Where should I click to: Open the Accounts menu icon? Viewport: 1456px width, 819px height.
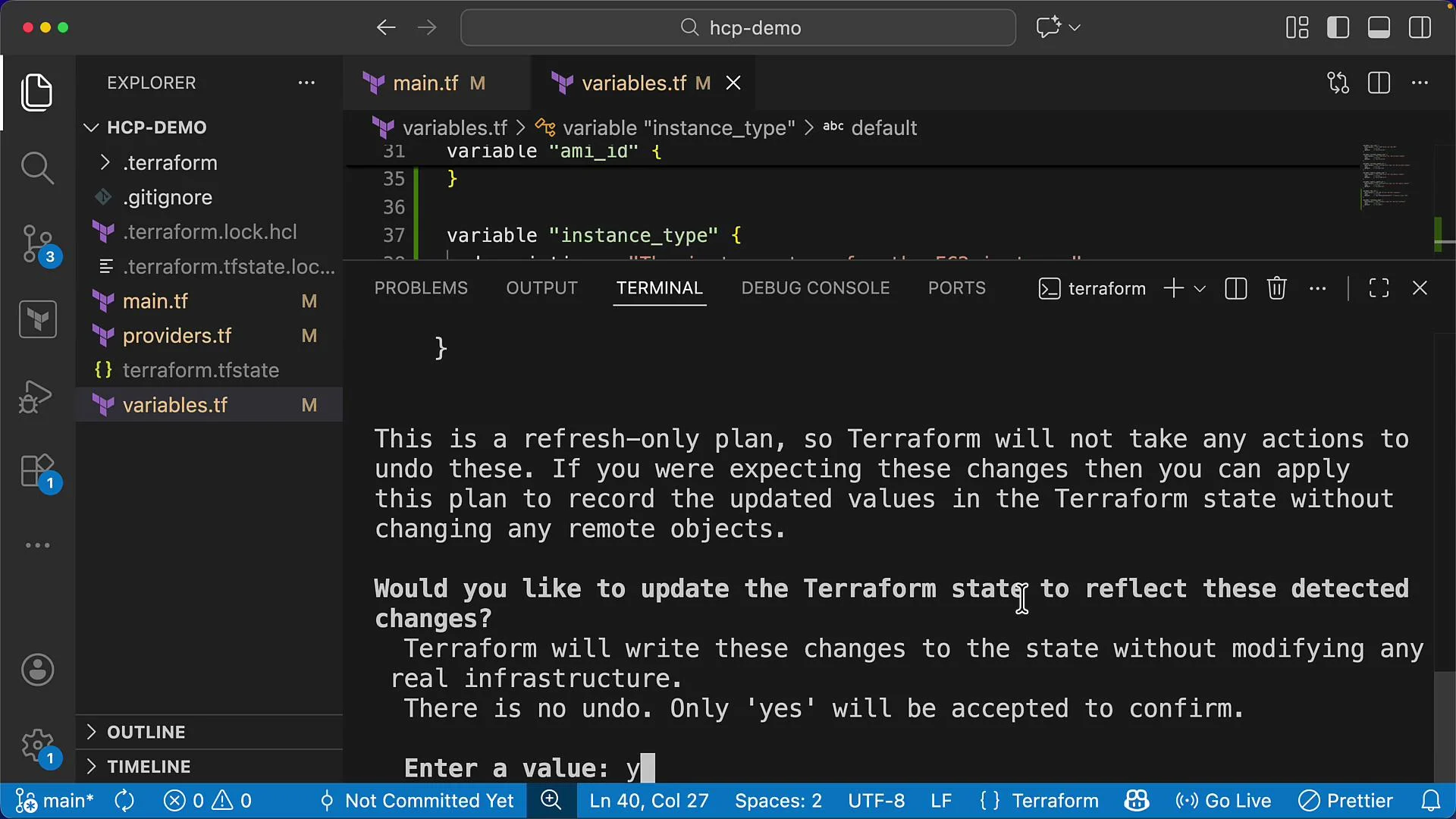coord(37,670)
